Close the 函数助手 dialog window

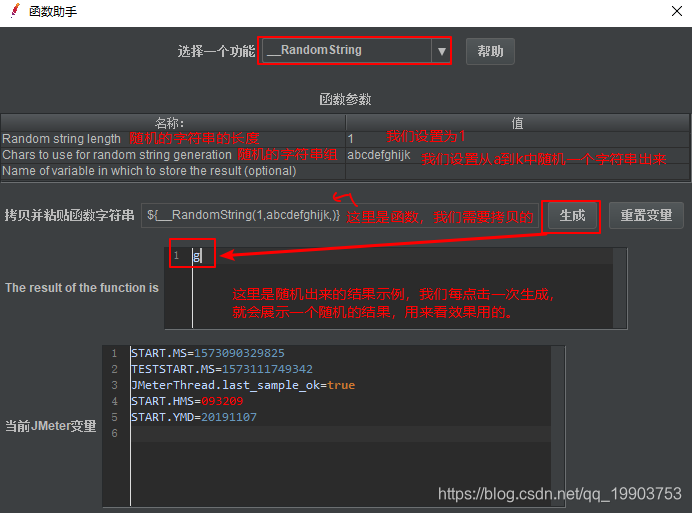[677, 11]
